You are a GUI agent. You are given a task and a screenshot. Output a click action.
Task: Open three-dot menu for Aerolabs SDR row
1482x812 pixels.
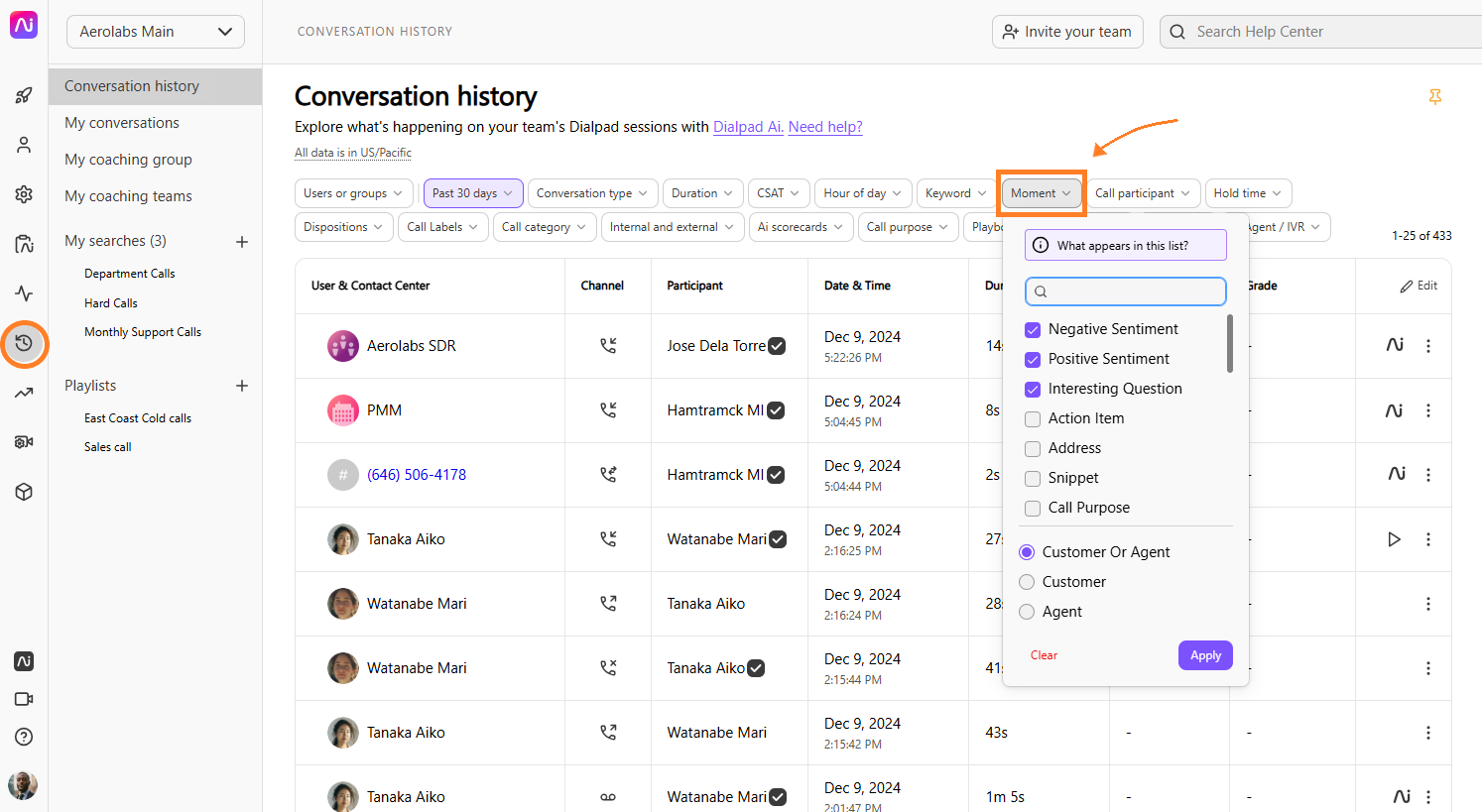coord(1428,346)
